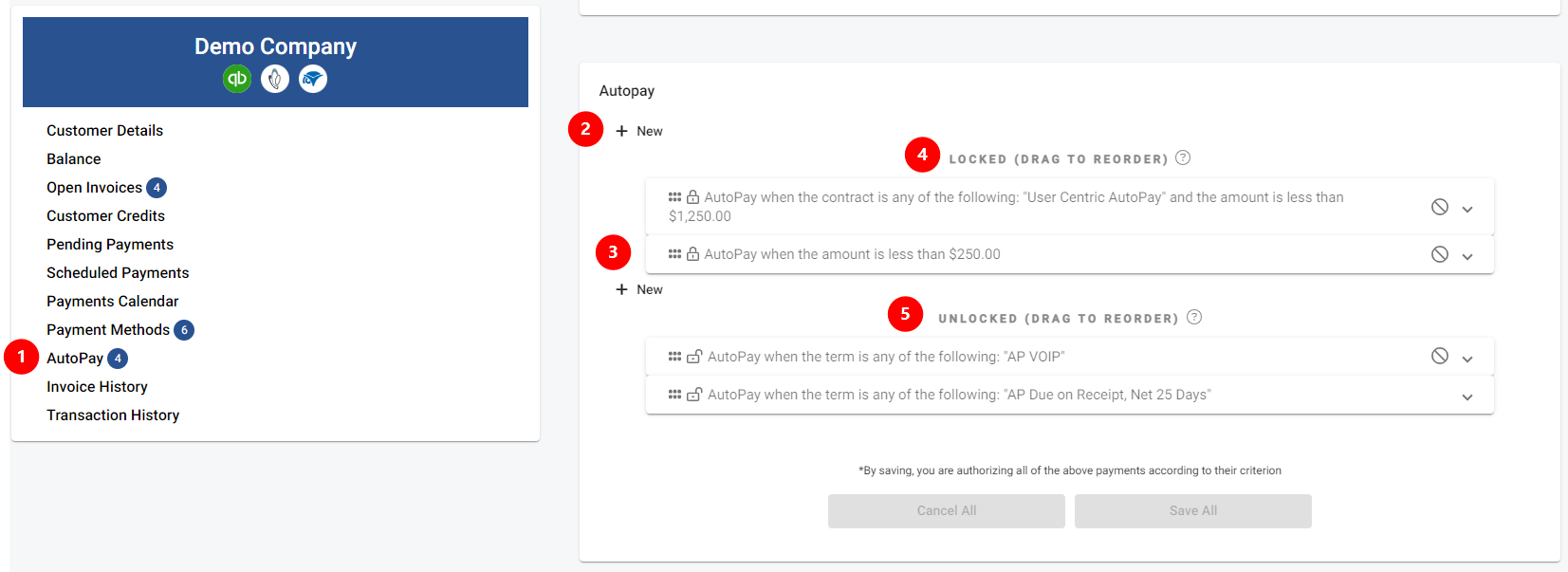Viewport: 1568px width, 572px height.
Task: Click the blue bird integration icon
Action: tap(313, 79)
